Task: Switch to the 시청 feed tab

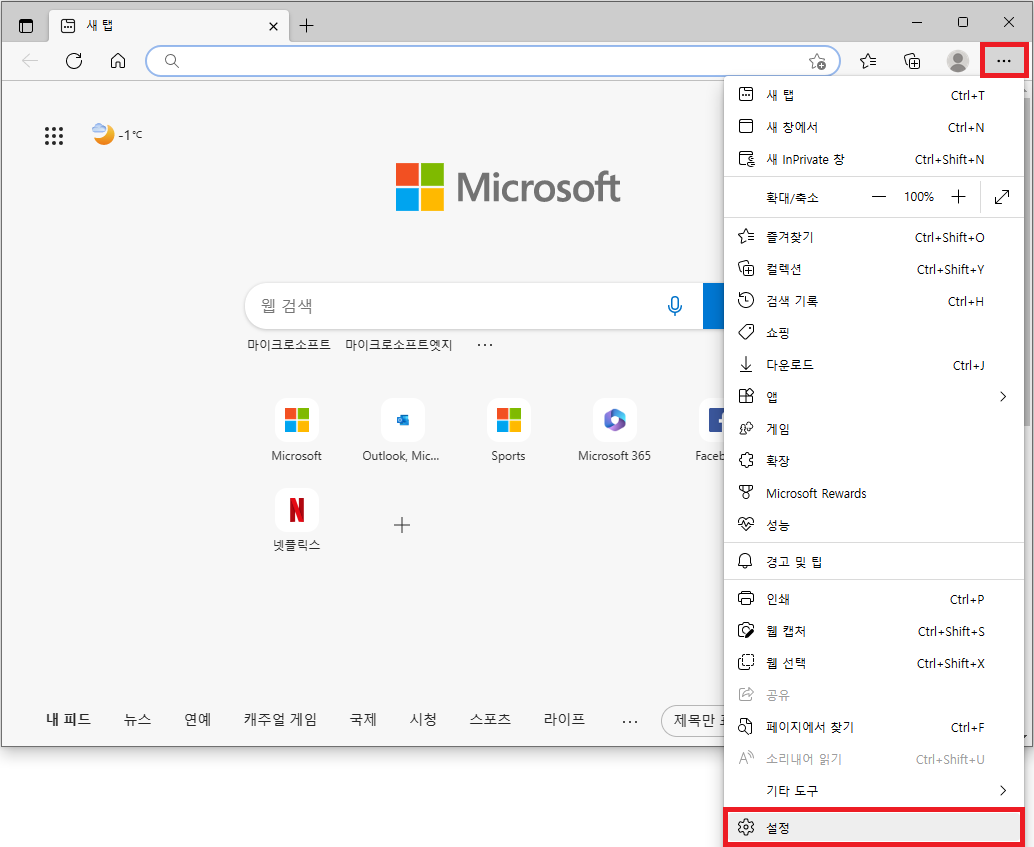Action: click(x=423, y=719)
